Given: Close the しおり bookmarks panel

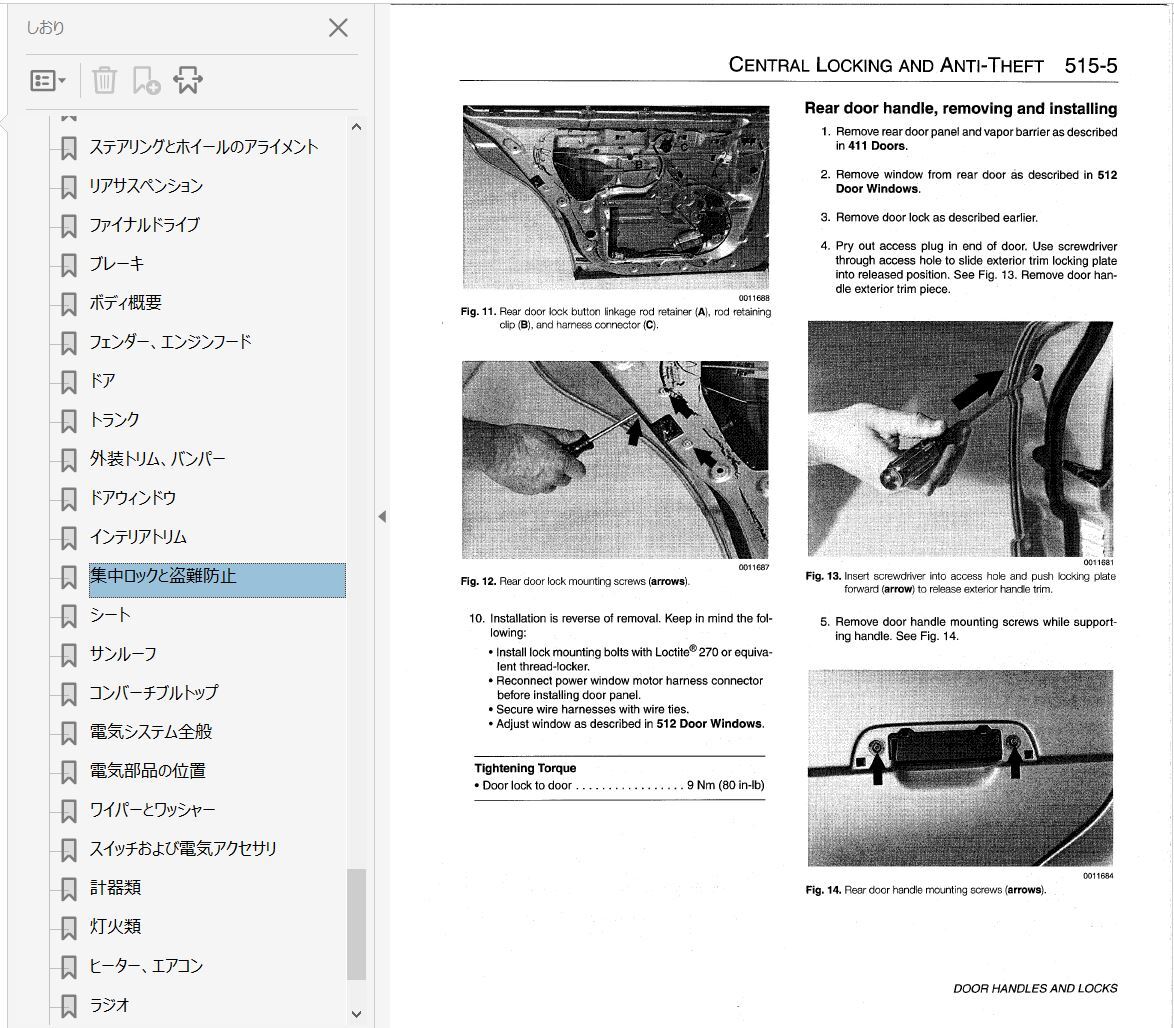Looking at the screenshot, I should click(x=338, y=28).
